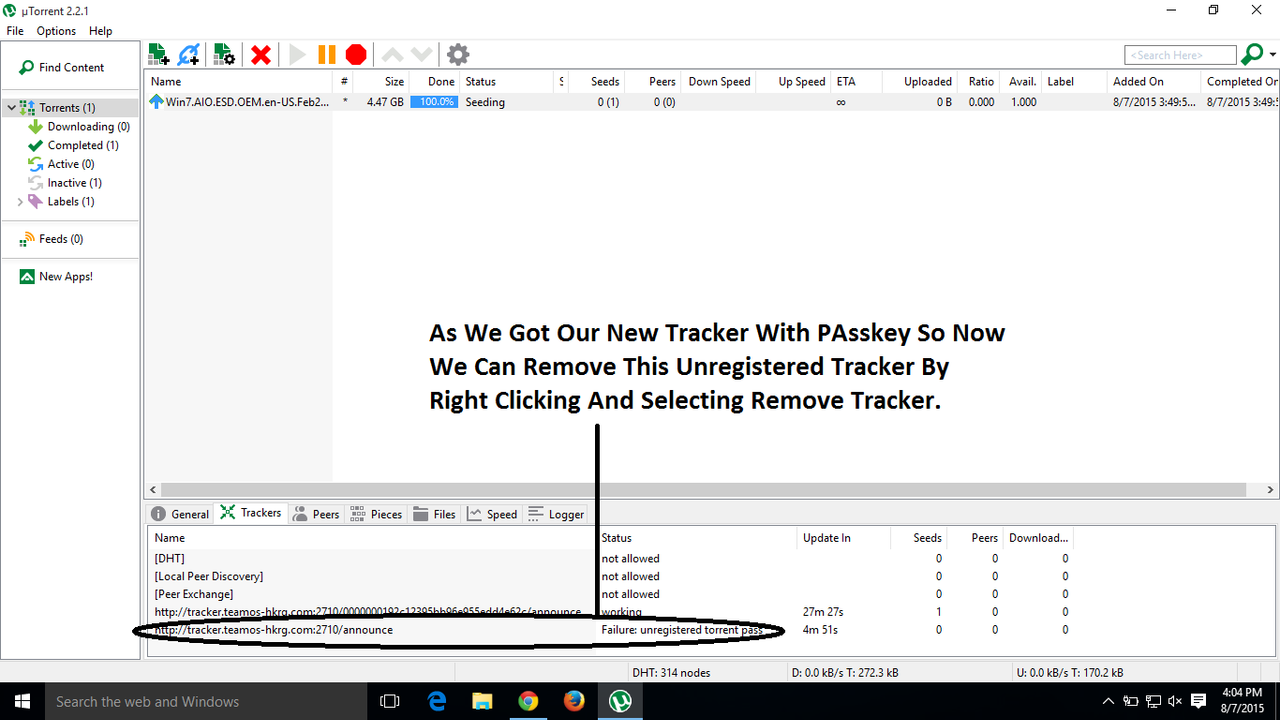The height and width of the screenshot is (720, 1280).
Task: Select the [Local Peer Discovery] row
Action: click(x=611, y=576)
